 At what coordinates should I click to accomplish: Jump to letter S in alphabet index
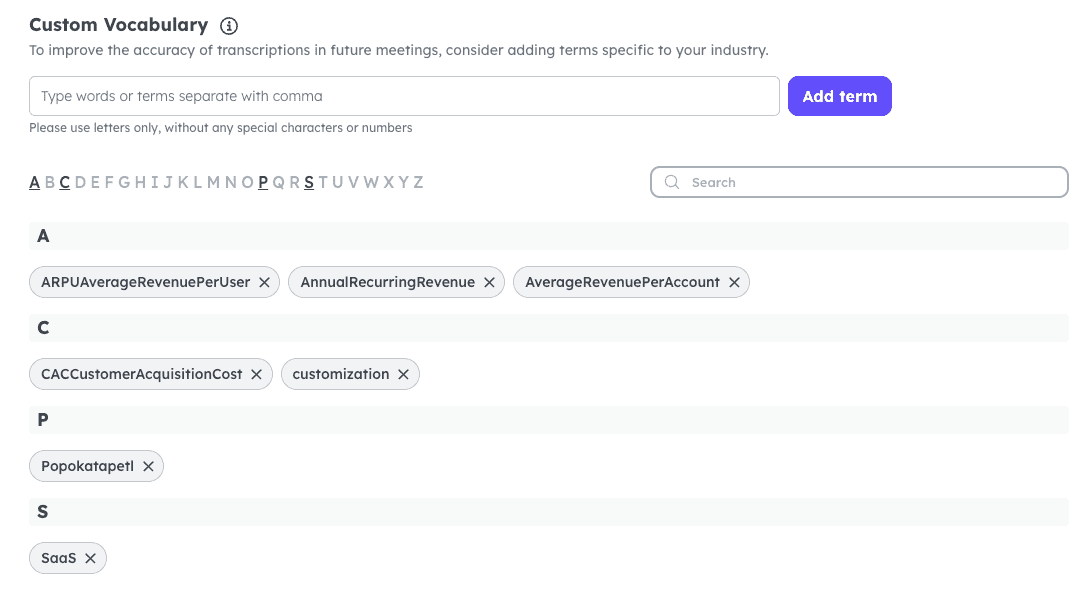309,182
